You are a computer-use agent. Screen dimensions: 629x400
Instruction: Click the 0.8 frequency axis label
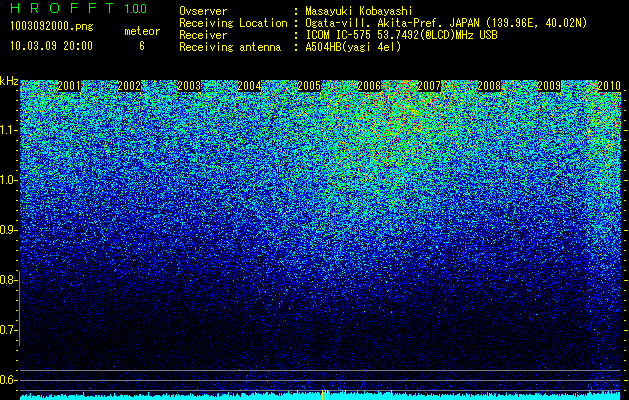point(8,280)
